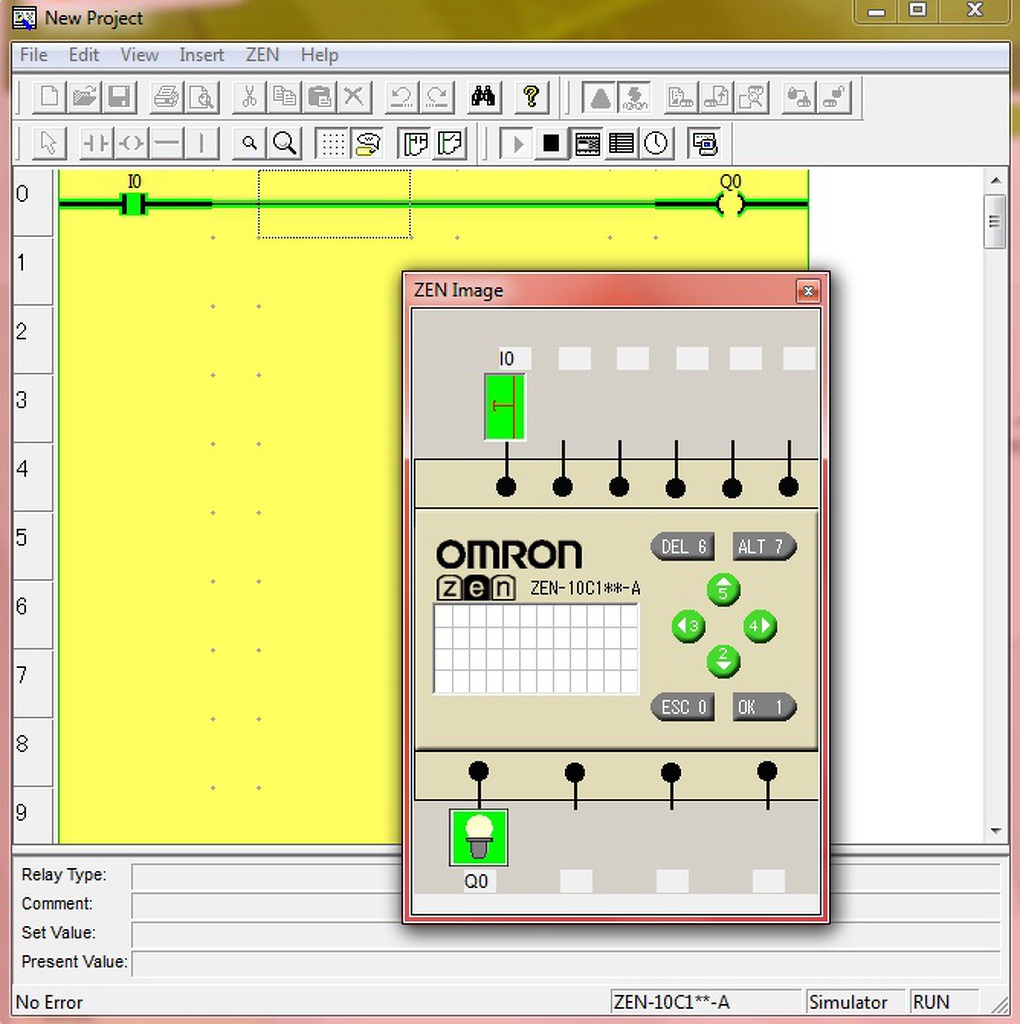This screenshot has width=1020, height=1024.
Task: Click the Redo arrow icon
Action: click(436, 97)
